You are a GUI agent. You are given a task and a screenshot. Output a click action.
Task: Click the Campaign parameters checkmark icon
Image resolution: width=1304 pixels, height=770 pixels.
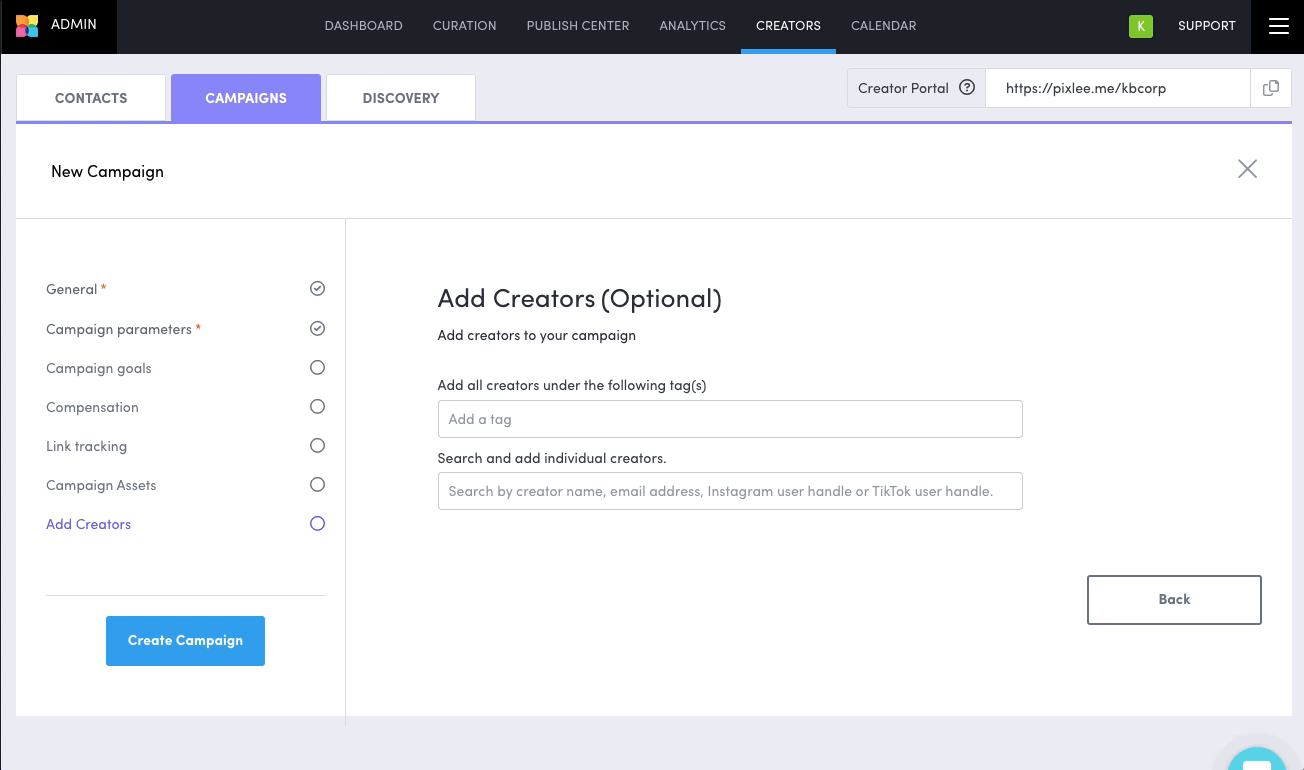tap(317, 329)
